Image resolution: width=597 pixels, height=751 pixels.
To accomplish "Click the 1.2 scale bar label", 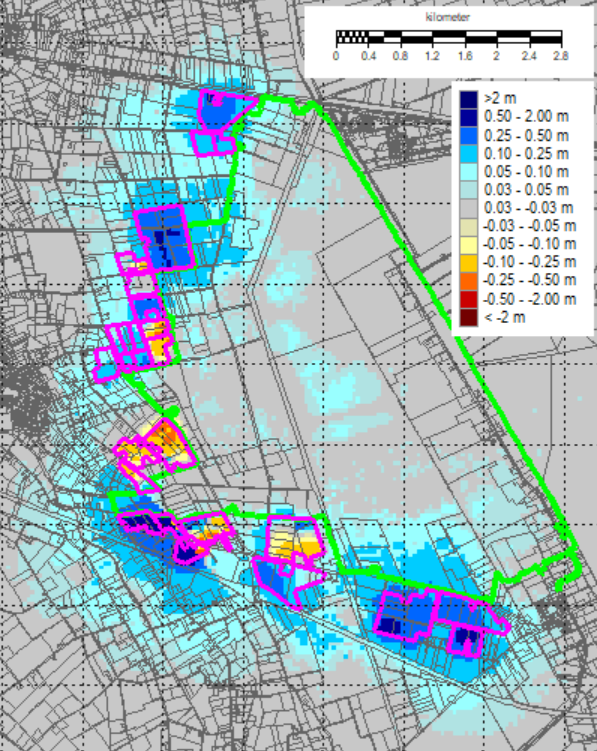I will click(x=432, y=56).
